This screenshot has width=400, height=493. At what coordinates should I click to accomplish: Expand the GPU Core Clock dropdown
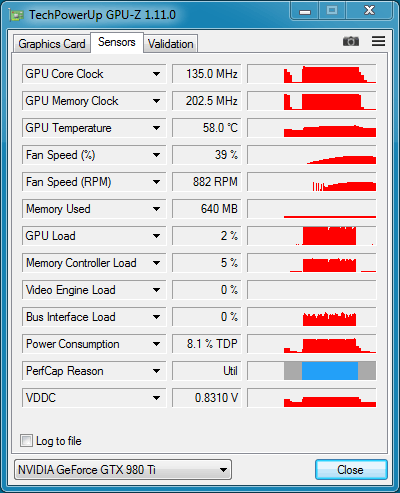click(x=156, y=74)
